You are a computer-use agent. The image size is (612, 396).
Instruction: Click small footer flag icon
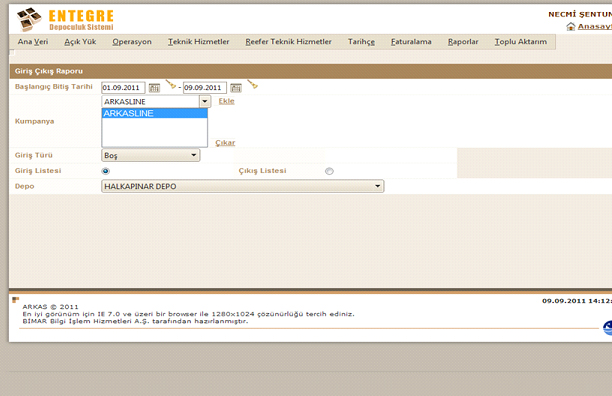[x=15, y=300]
